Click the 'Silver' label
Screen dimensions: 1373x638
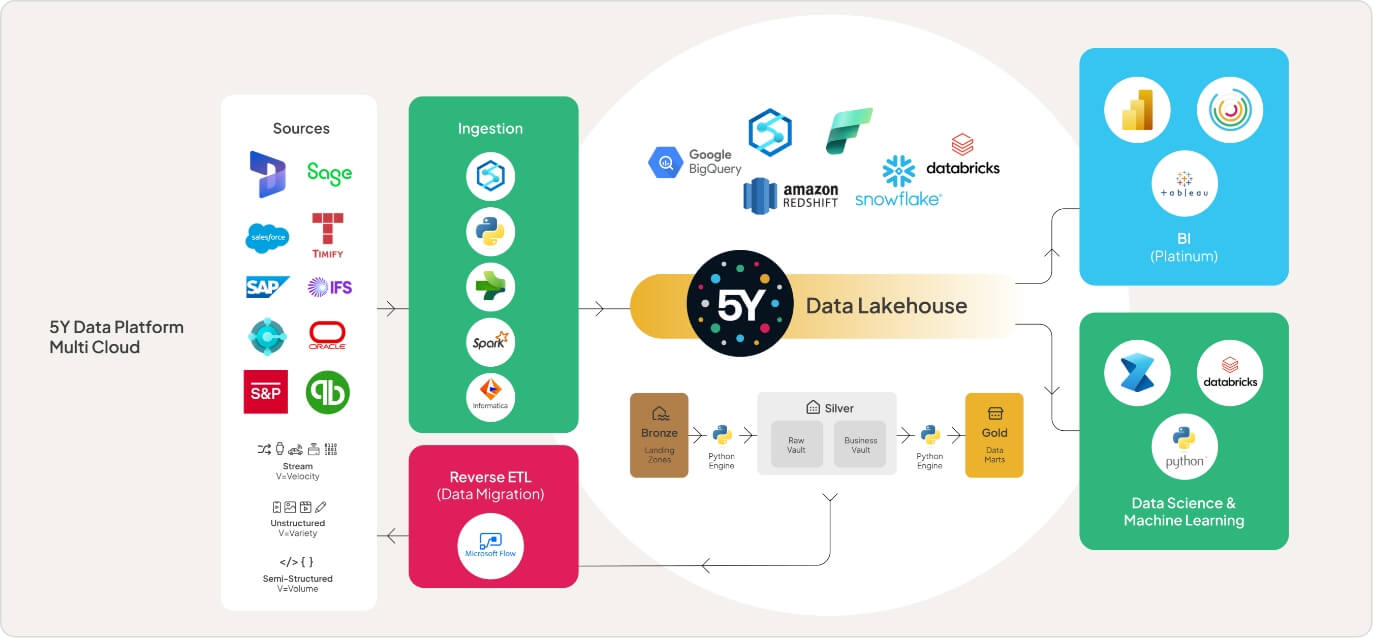[x=839, y=408]
